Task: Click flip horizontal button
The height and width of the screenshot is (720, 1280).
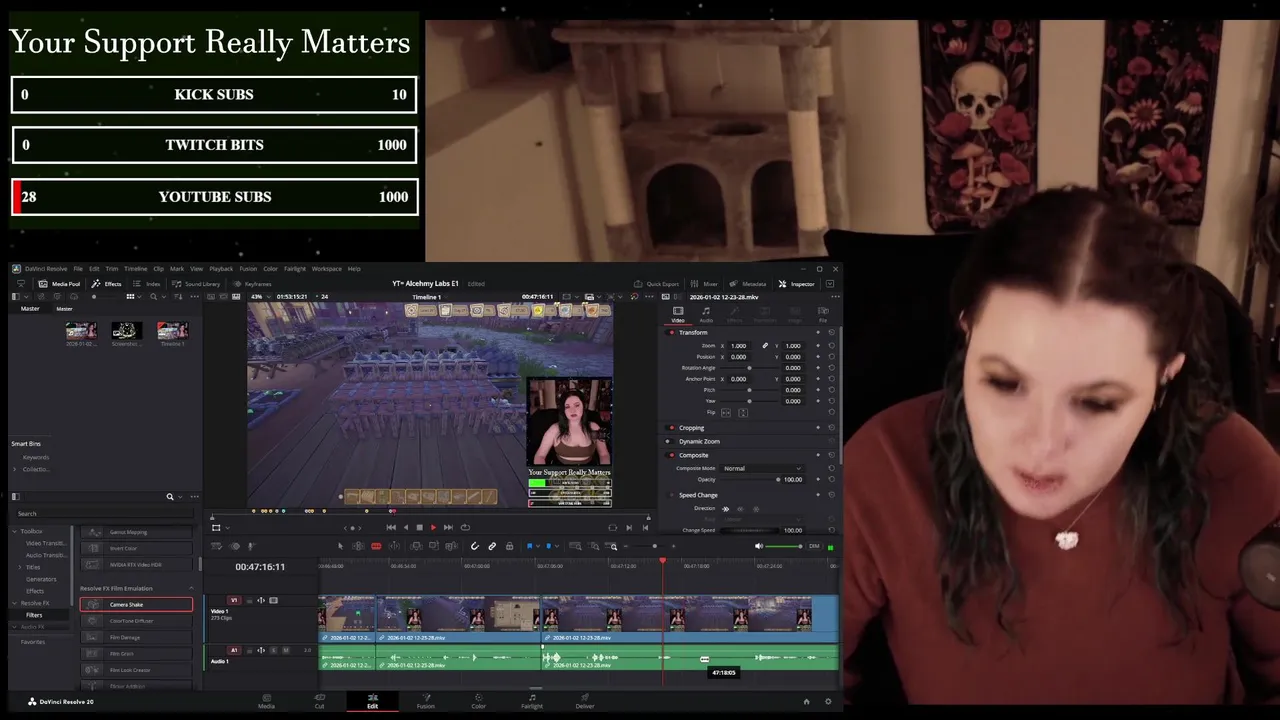Action: tap(726, 413)
